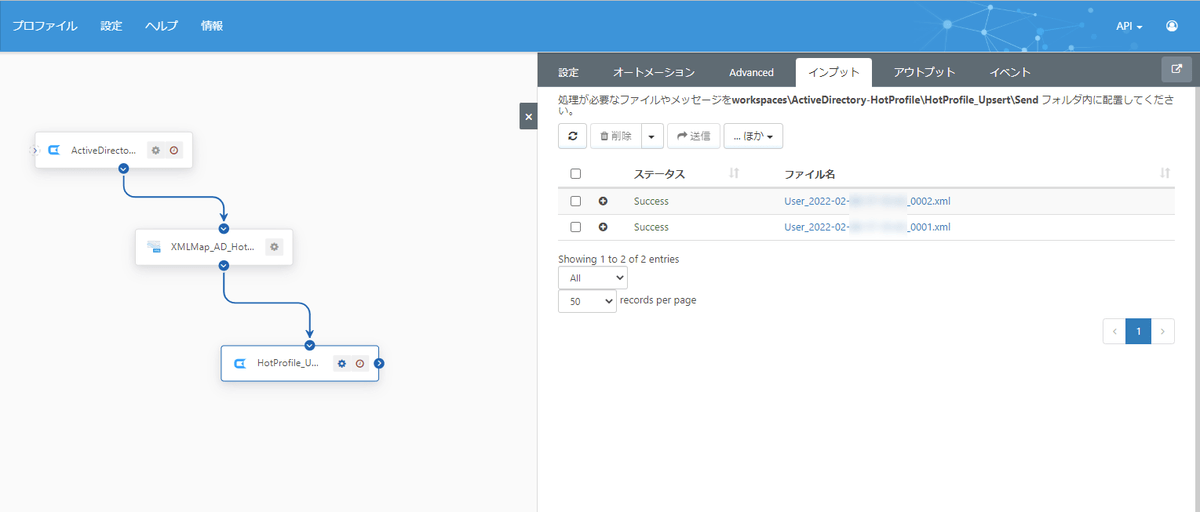Screen dimensions: 1200x512
Task: Open panel in new window icon
Action: pos(1176,70)
